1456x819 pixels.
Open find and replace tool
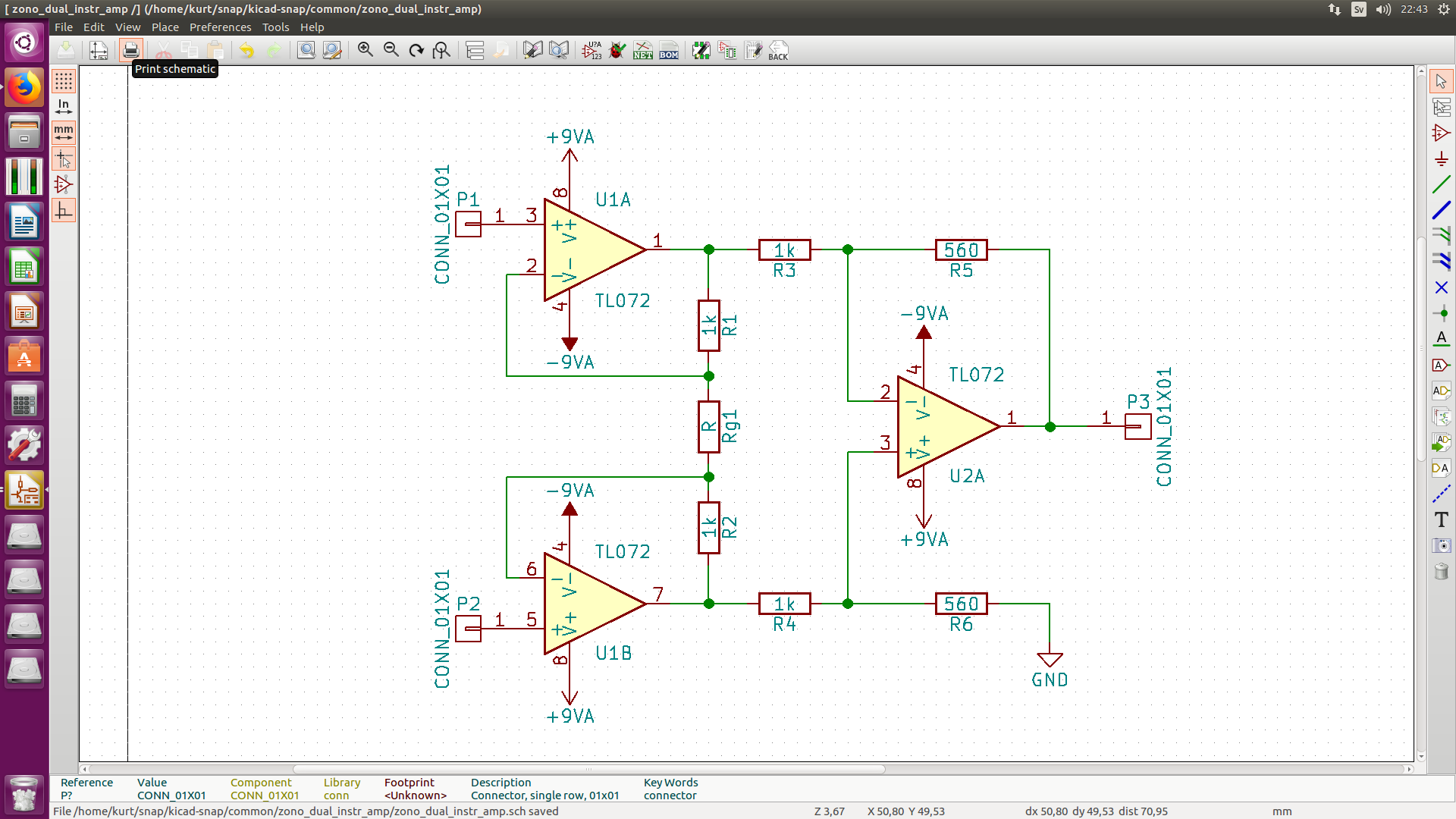click(x=332, y=50)
